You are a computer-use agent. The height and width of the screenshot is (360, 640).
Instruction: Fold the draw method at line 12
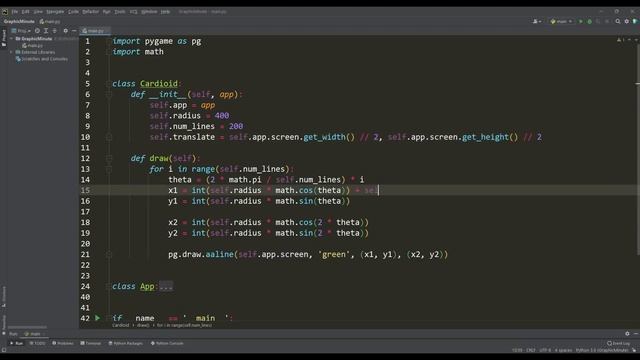109,158
